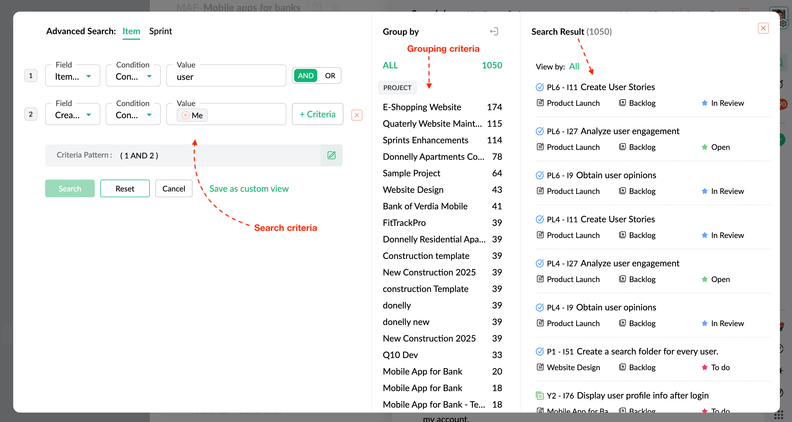Click the Value field in criteria row 2
Image resolution: width=792 pixels, height=422 pixels.
click(226, 114)
